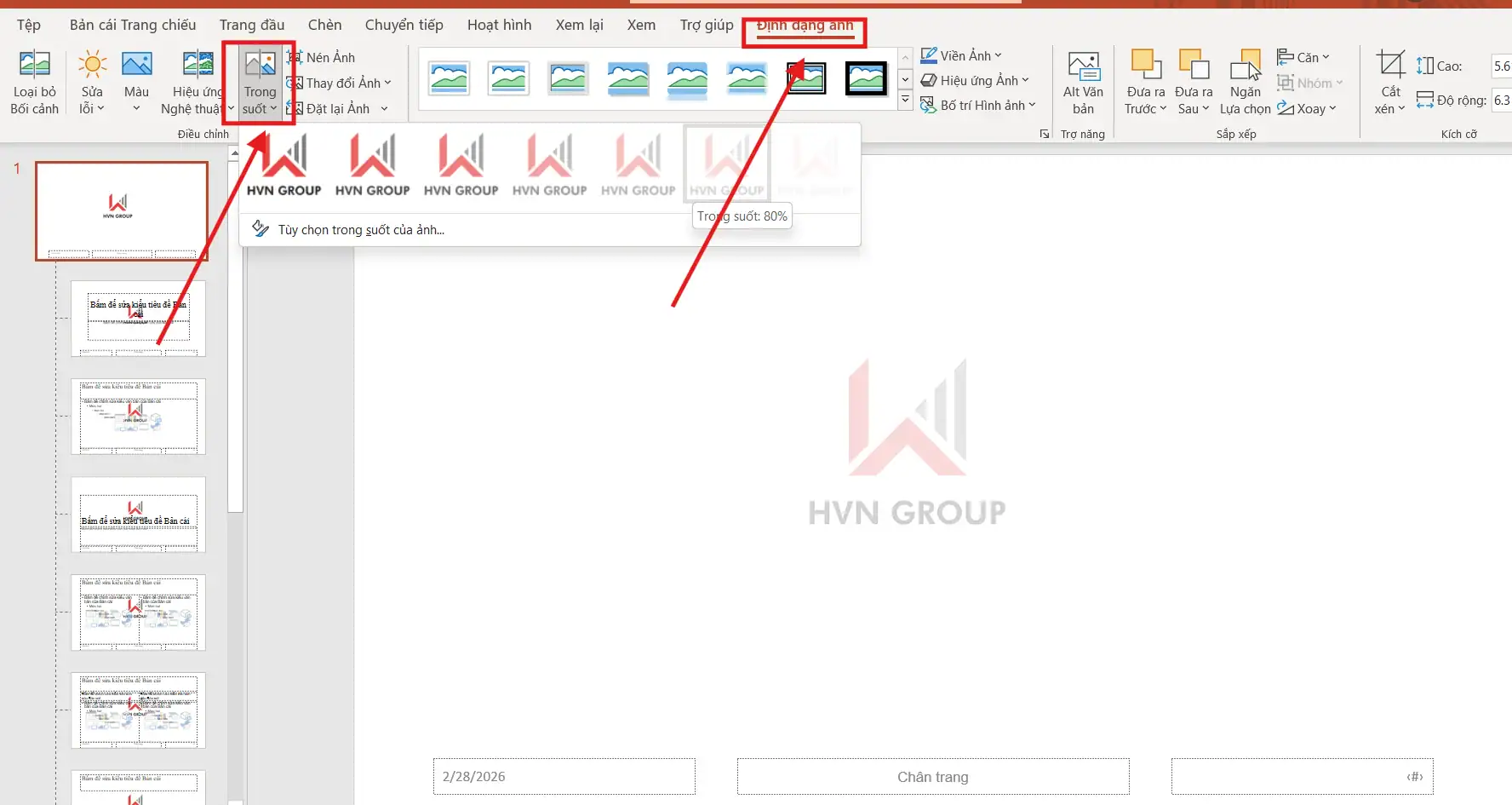This screenshot has width=1512, height=805.
Task: Click the Cắt xén crop tool
Action: click(x=1389, y=81)
